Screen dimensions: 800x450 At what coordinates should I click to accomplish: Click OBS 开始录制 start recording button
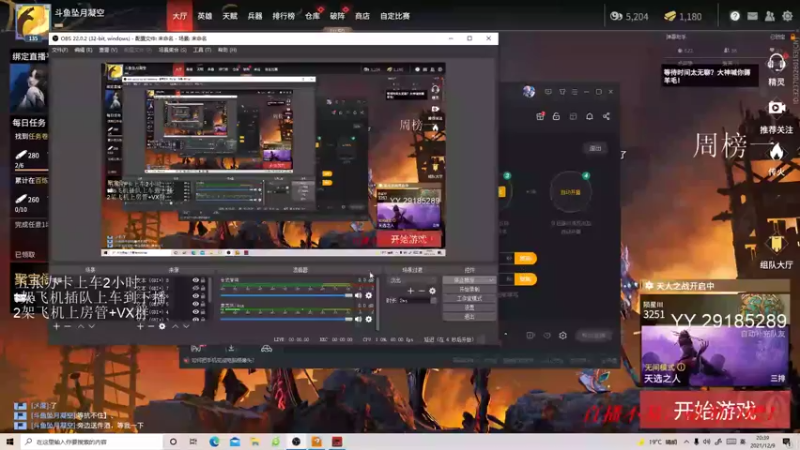tap(469, 289)
